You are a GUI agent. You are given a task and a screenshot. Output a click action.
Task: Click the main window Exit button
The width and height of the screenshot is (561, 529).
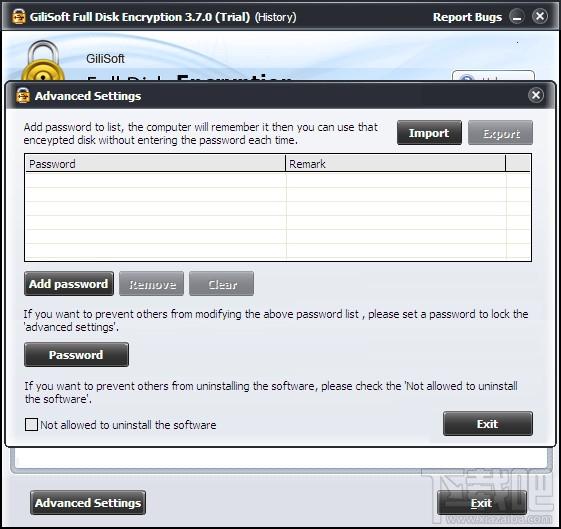tap(482, 503)
